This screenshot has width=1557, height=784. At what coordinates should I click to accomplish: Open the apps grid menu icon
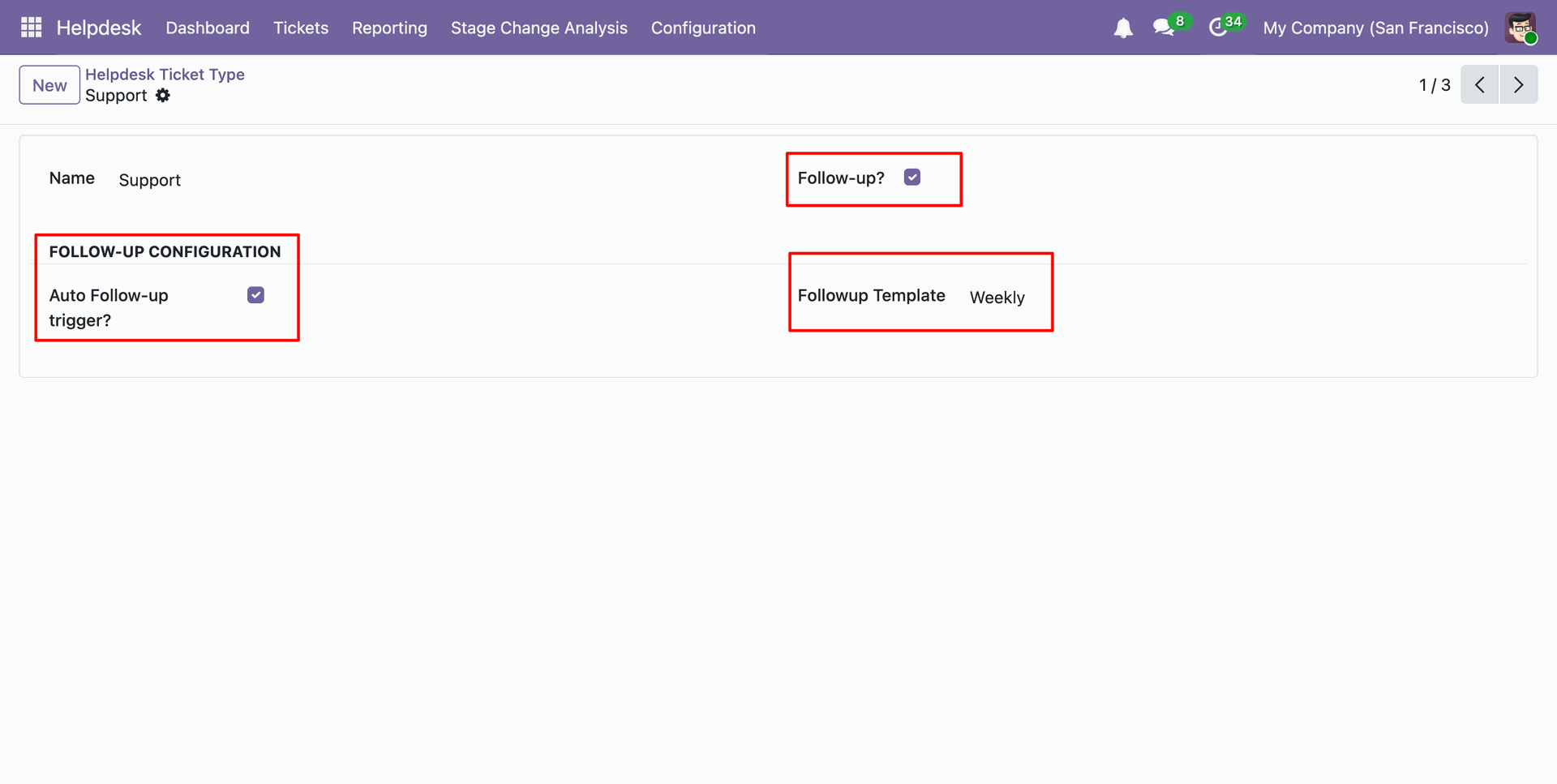[31, 28]
